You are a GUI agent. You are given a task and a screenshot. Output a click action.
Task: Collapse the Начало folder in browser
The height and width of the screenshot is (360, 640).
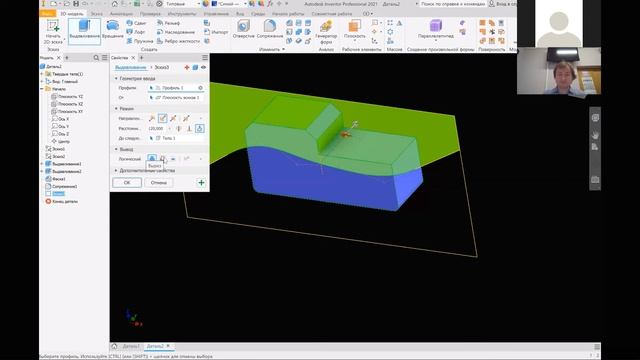pos(42,89)
